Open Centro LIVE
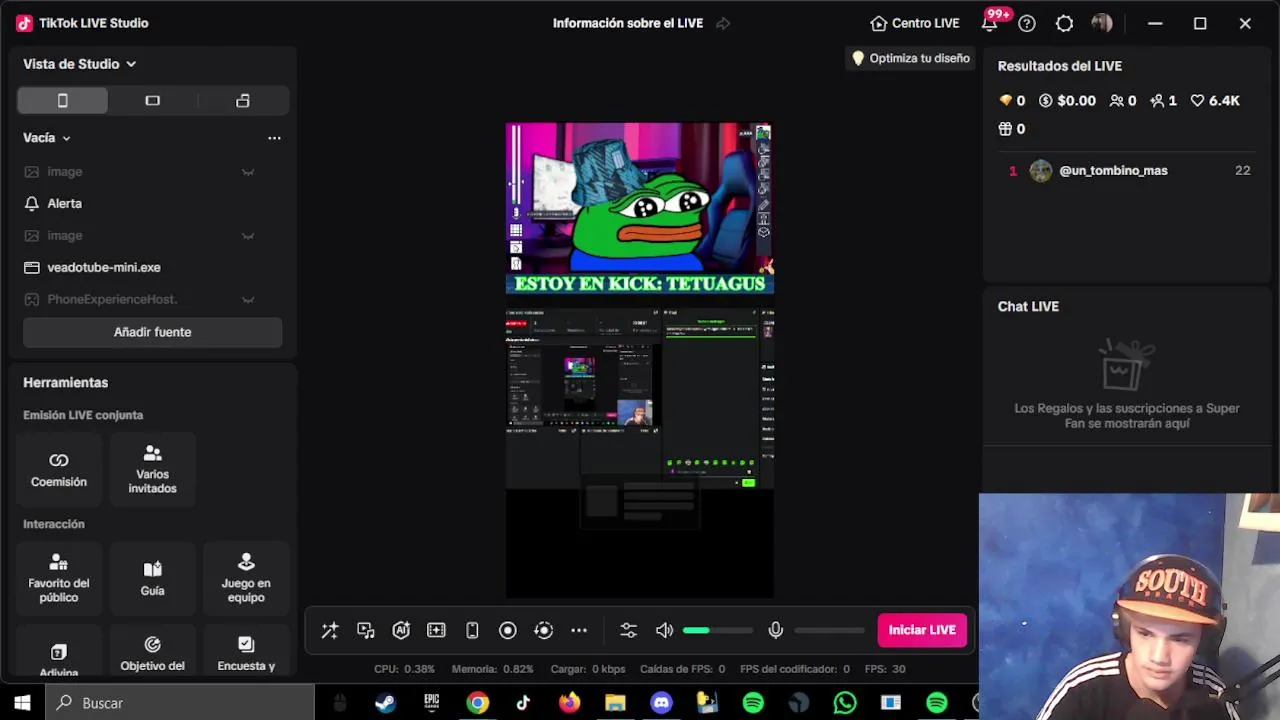This screenshot has height=720, width=1280. coord(915,23)
